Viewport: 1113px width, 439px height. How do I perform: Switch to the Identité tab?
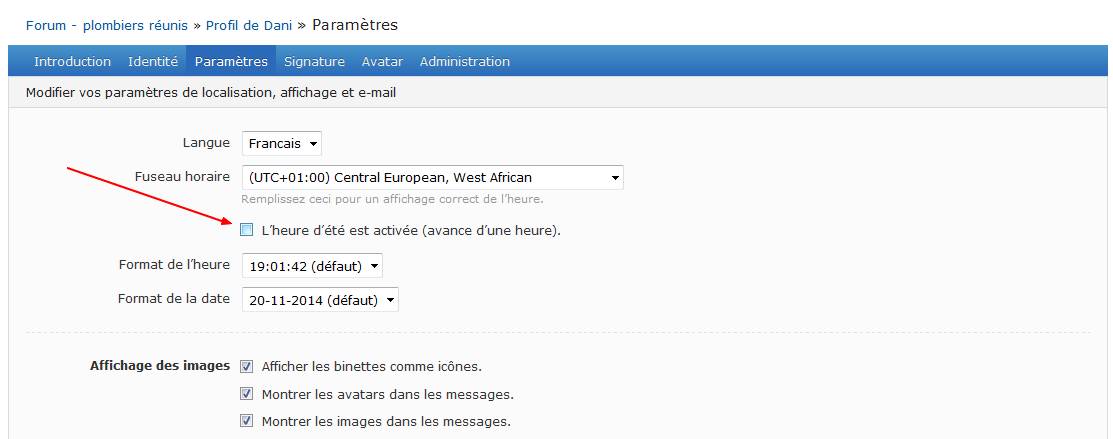click(153, 62)
